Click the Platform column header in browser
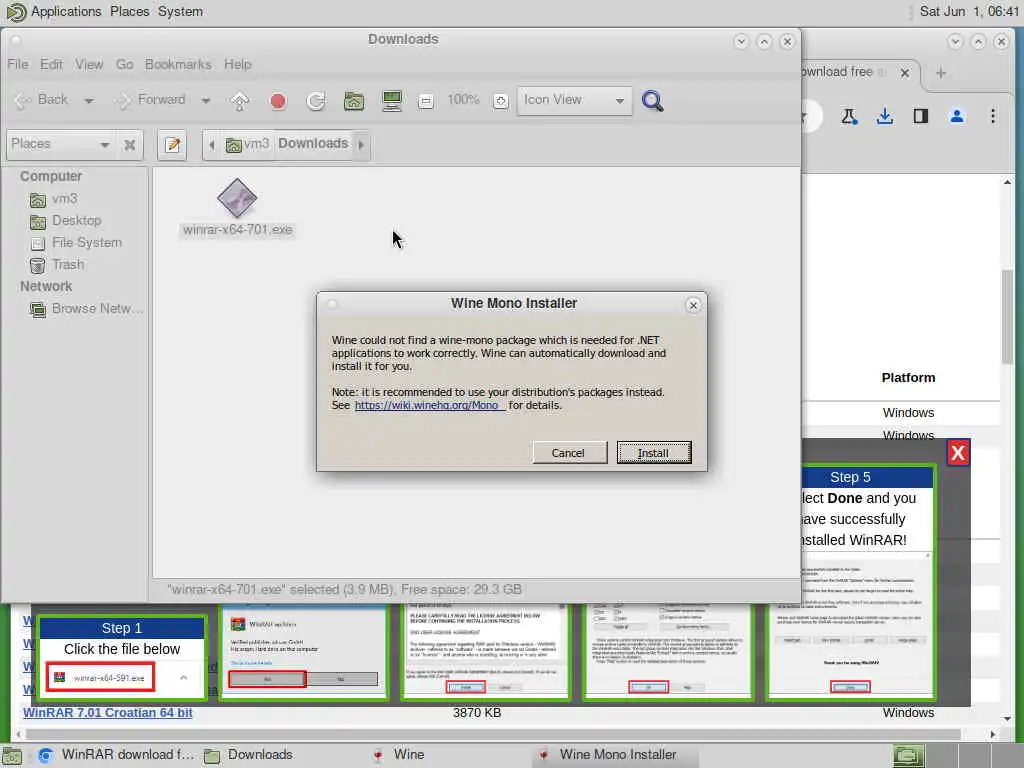 [908, 377]
